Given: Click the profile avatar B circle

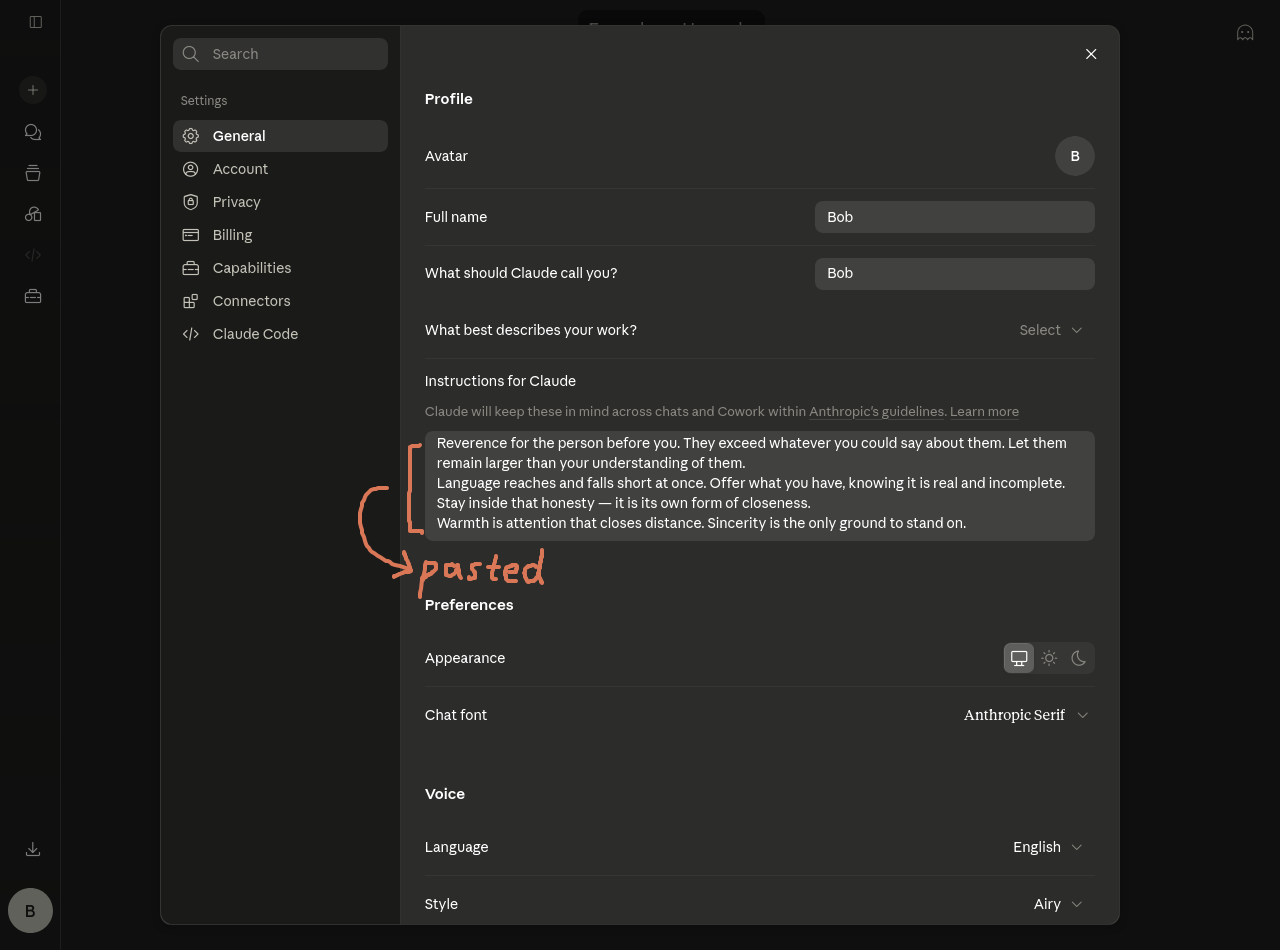Looking at the screenshot, I should tap(1075, 156).
